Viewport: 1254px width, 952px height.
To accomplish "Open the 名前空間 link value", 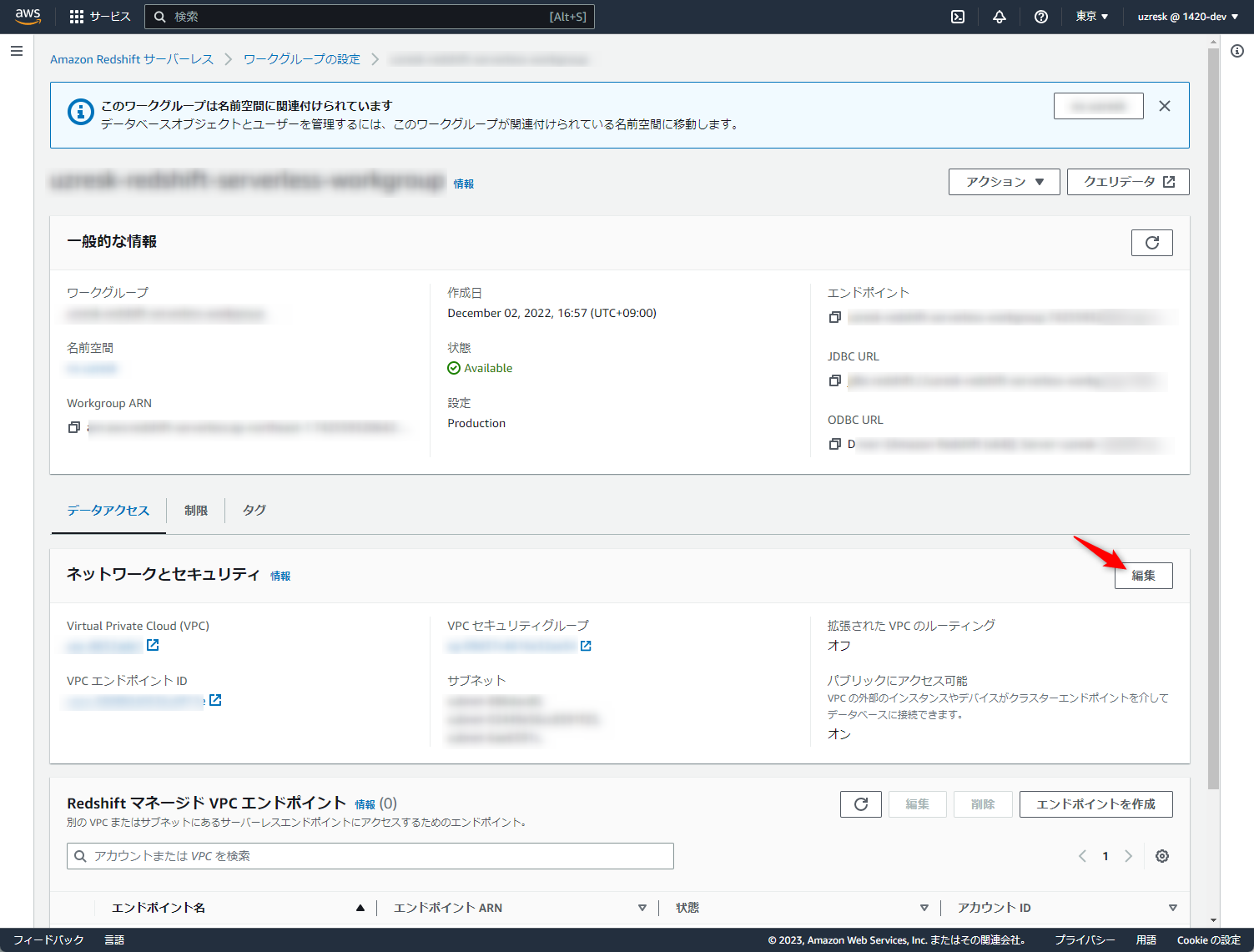I will point(93,368).
